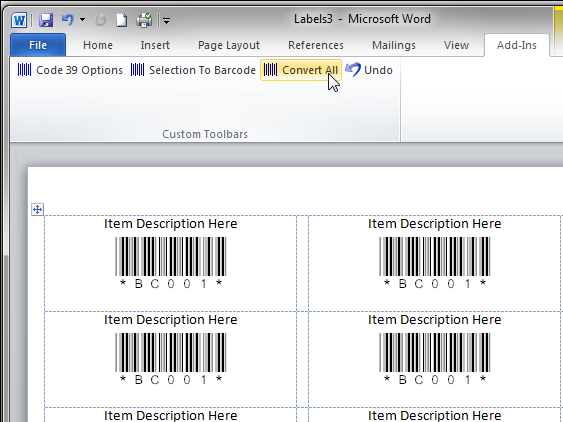The height and width of the screenshot is (422, 563).
Task: Open the Undo history dropdown arrow
Action: pyautogui.click(x=83, y=19)
